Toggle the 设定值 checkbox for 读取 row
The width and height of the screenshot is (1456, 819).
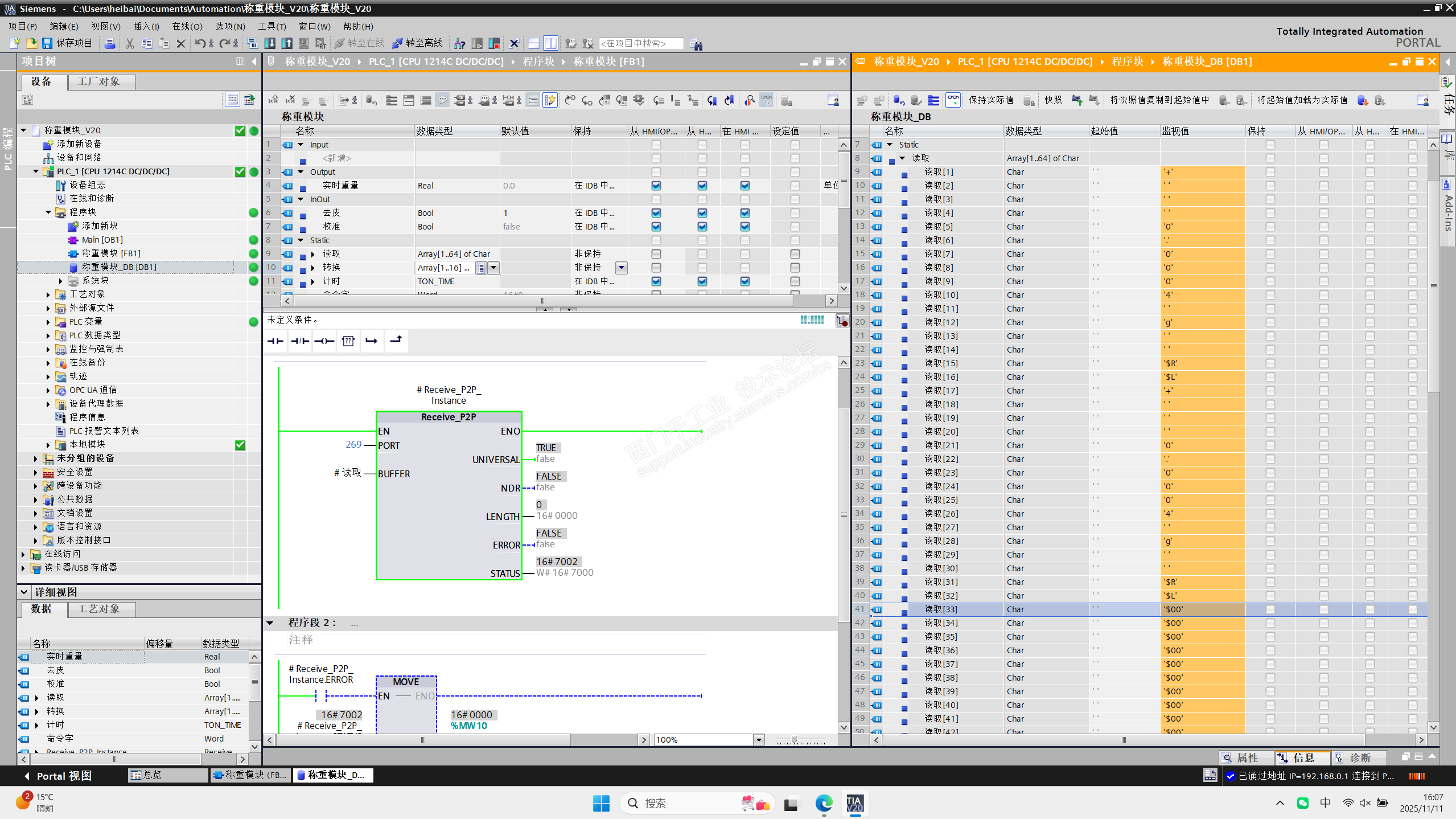click(x=795, y=254)
